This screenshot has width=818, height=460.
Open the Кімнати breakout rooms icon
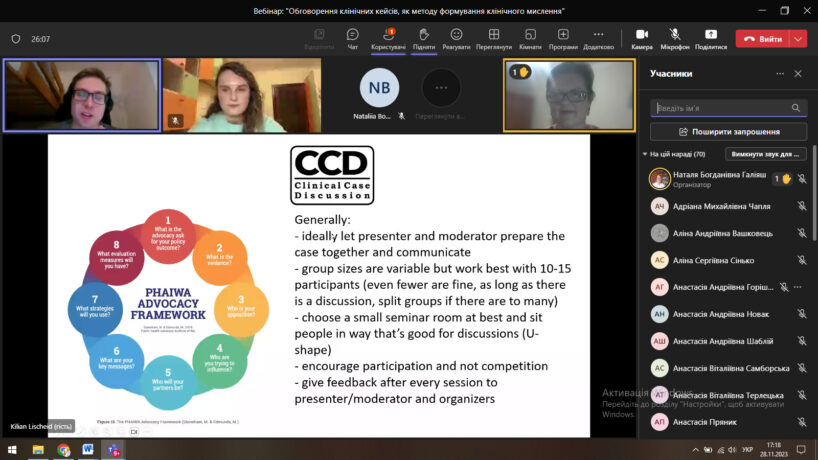coord(530,38)
